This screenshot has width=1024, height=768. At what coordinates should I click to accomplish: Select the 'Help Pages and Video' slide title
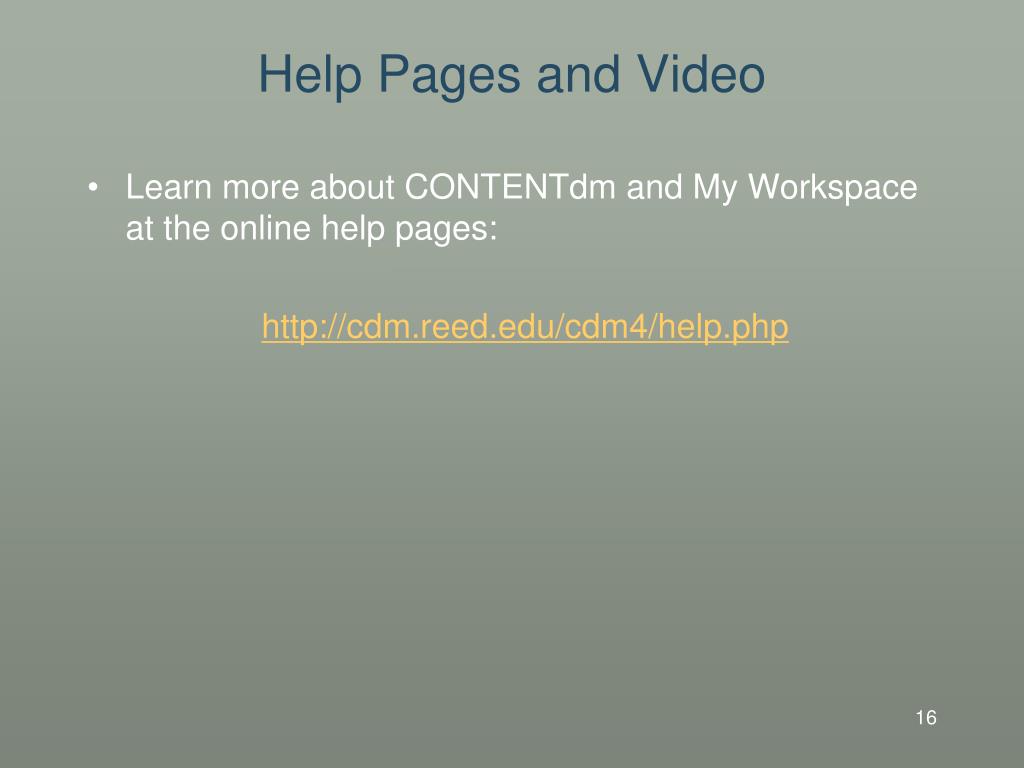point(511,75)
